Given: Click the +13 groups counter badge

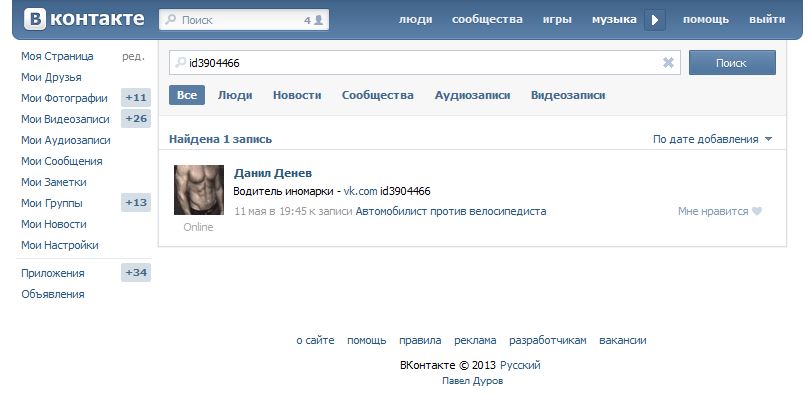Looking at the screenshot, I should (136, 203).
